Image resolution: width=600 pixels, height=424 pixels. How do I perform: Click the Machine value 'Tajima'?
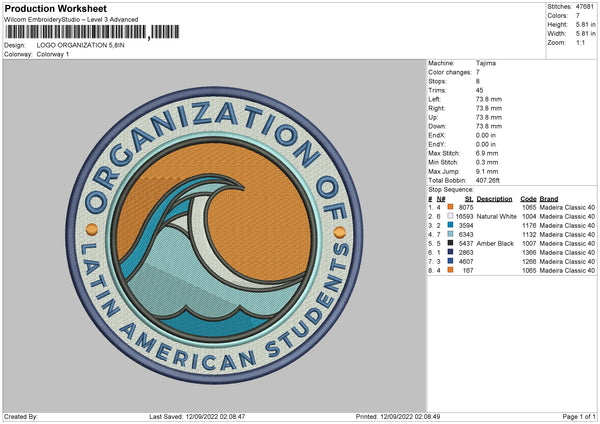click(x=486, y=63)
